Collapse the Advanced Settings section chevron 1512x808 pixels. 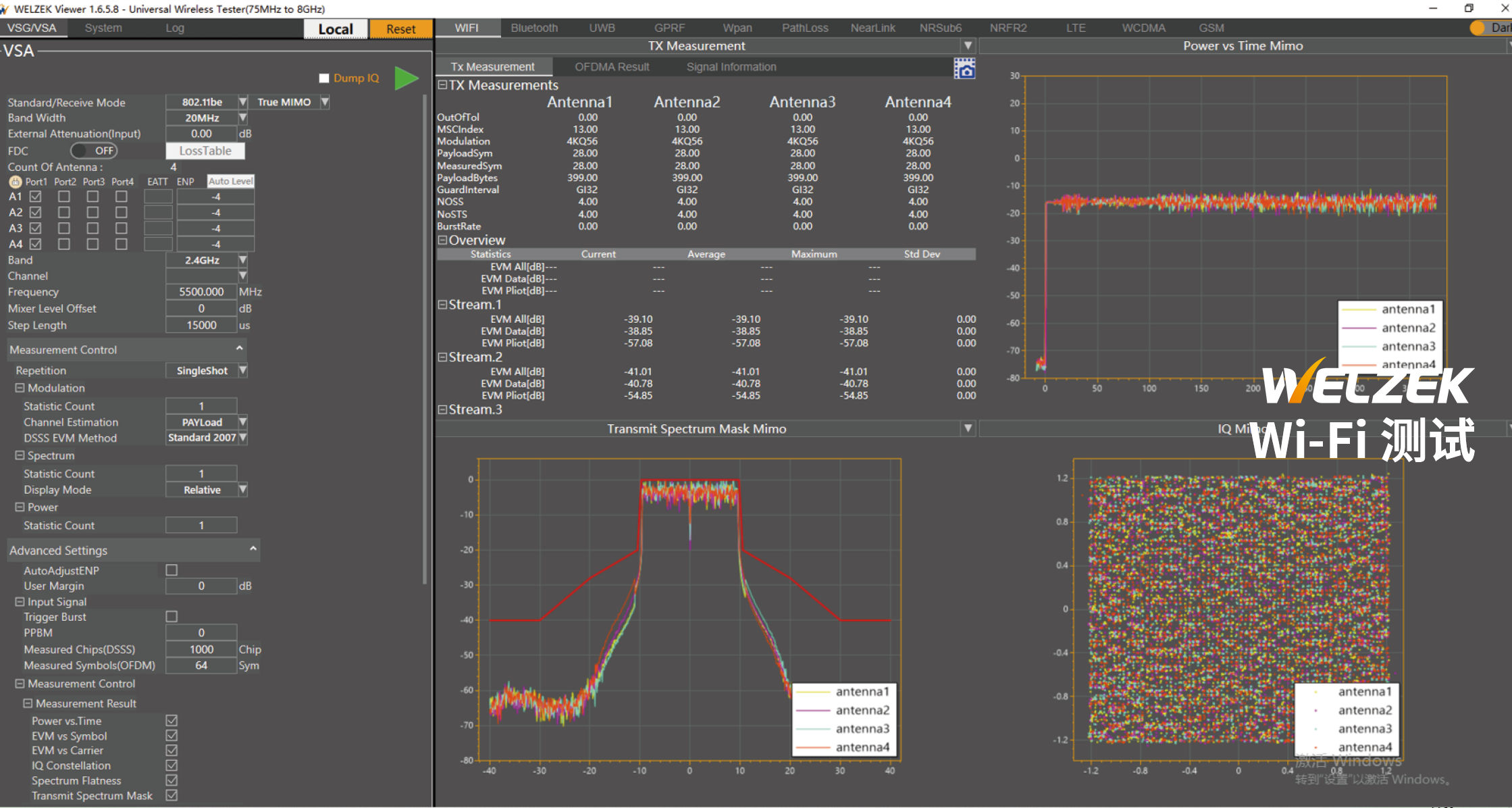(253, 549)
